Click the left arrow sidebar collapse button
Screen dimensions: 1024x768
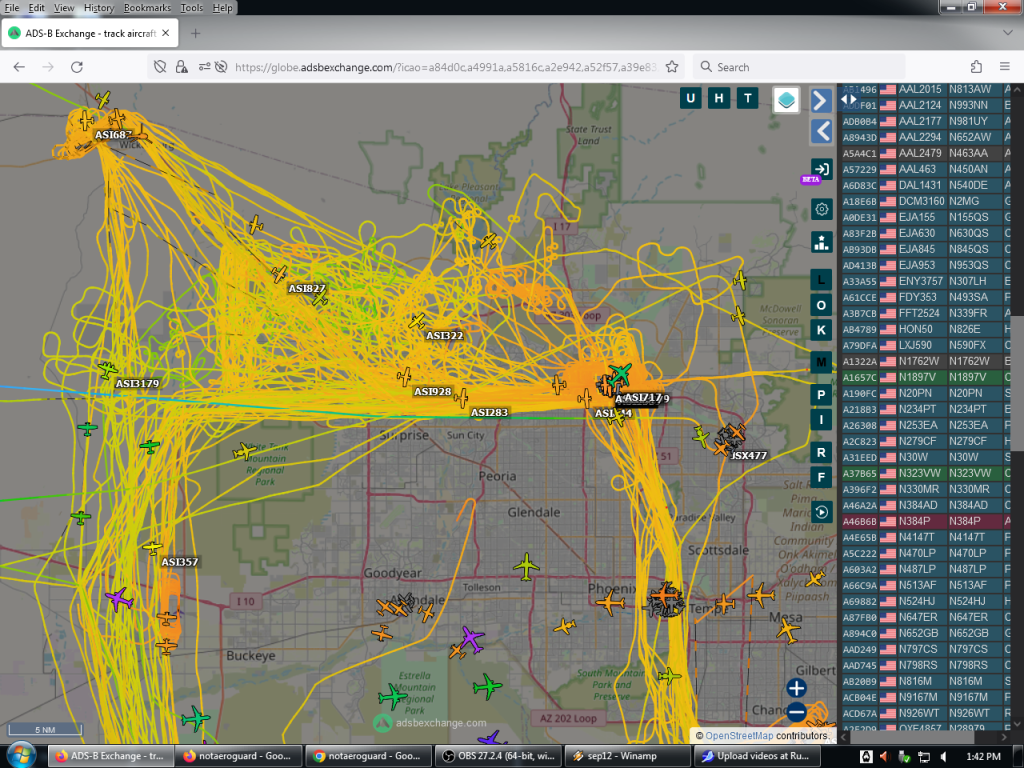click(x=821, y=131)
